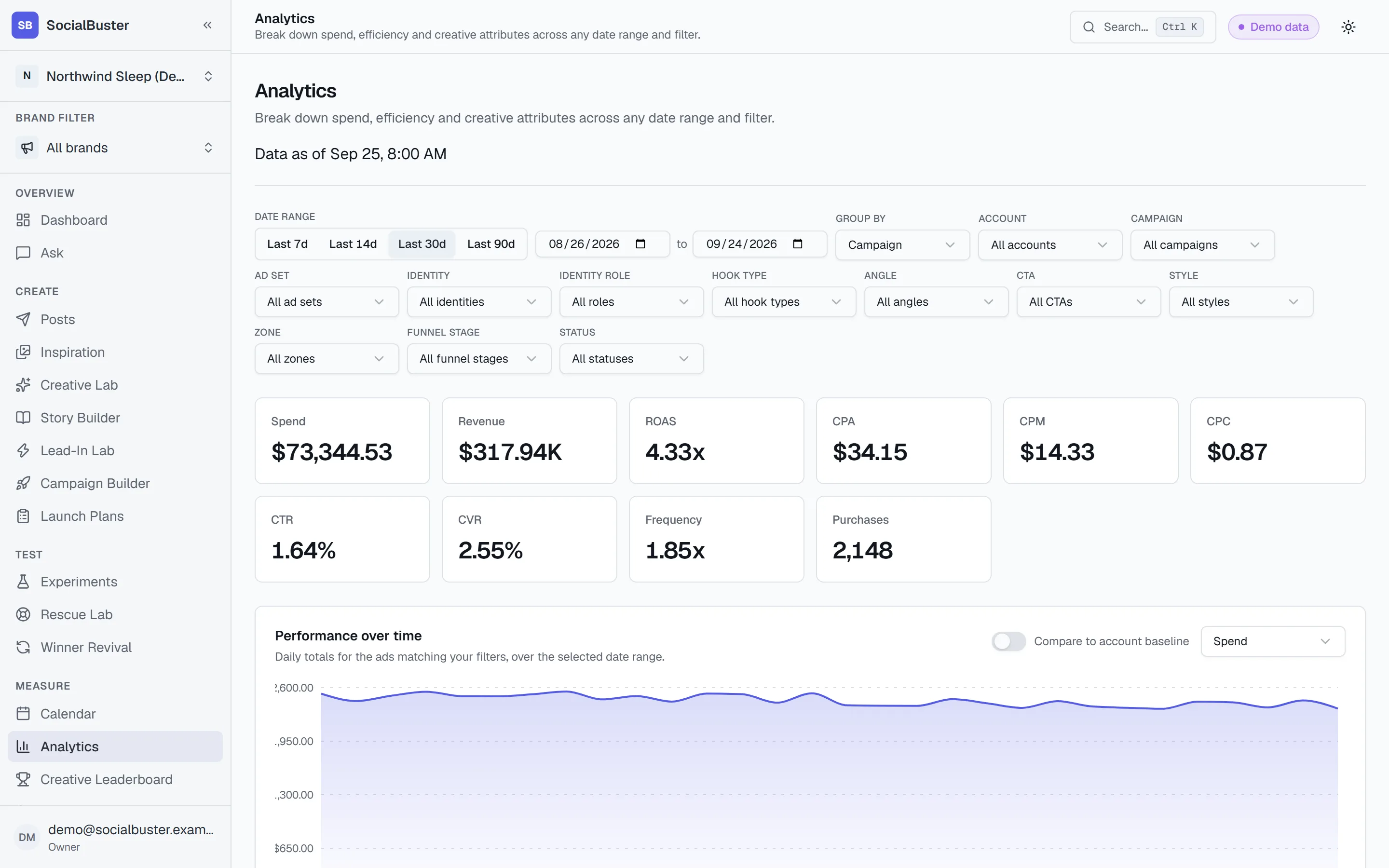The height and width of the screenshot is (868, 1389).
Task: Open the All styles dropdown
Action: click(x=1241, y=301)
